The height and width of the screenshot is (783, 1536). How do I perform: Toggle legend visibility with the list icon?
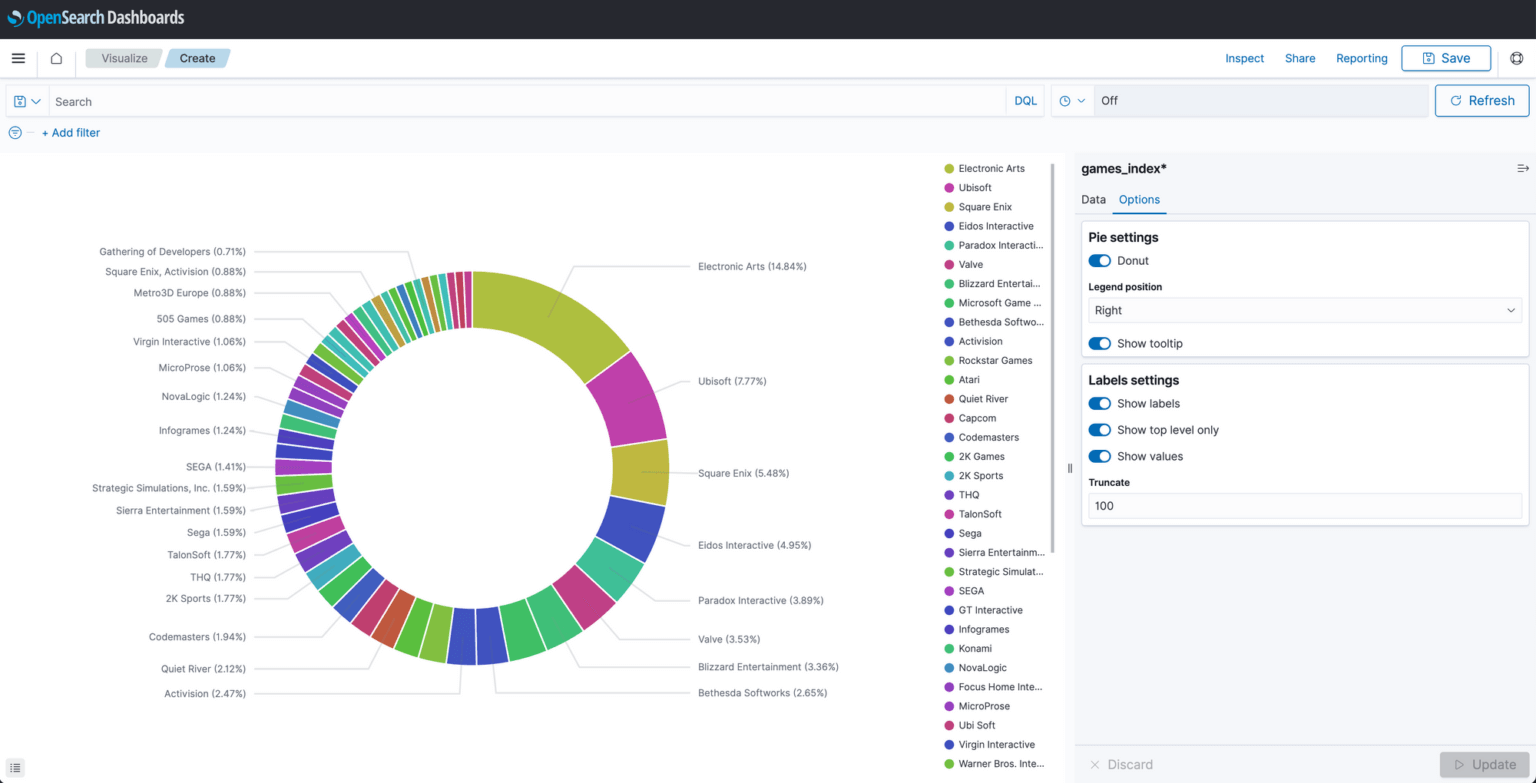pyautogui.click(x=15, y=765)
